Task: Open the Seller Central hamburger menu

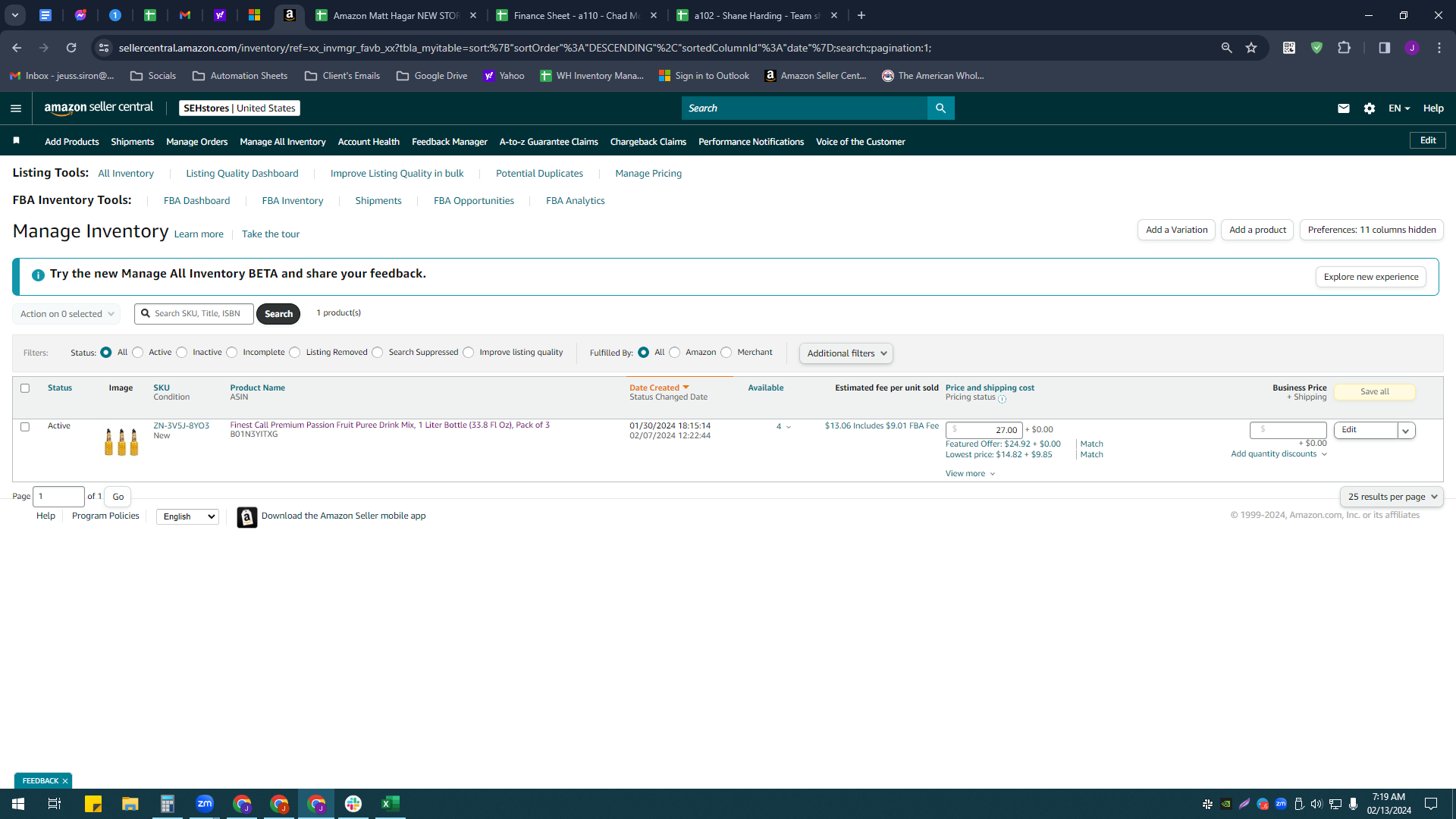Action: point(15,108)
